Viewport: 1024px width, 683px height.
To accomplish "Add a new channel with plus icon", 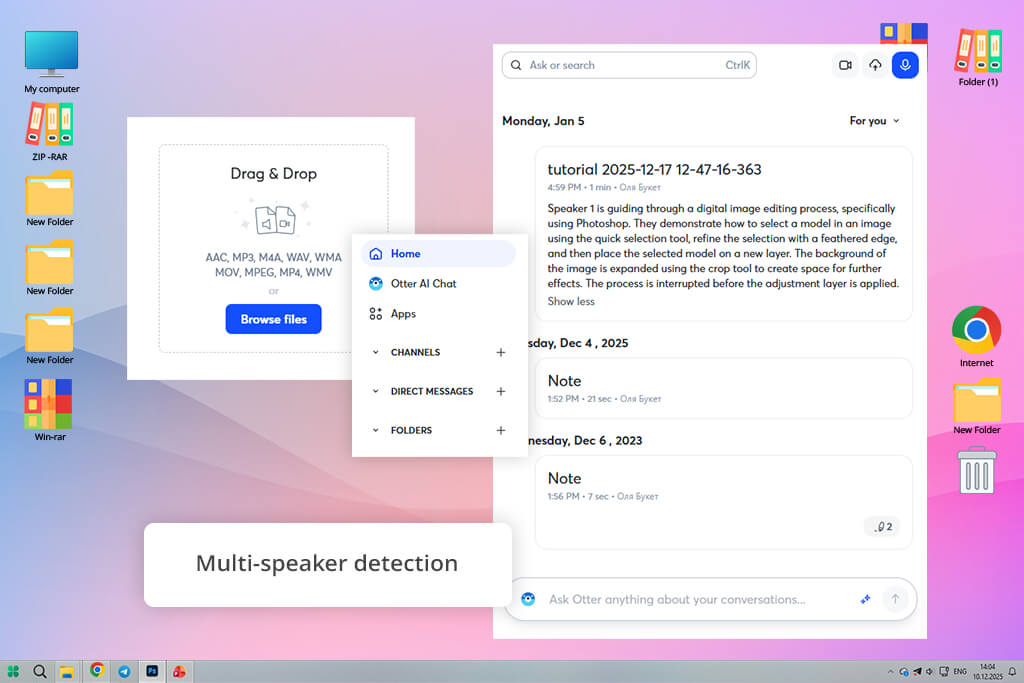I will tap(501, 353).
